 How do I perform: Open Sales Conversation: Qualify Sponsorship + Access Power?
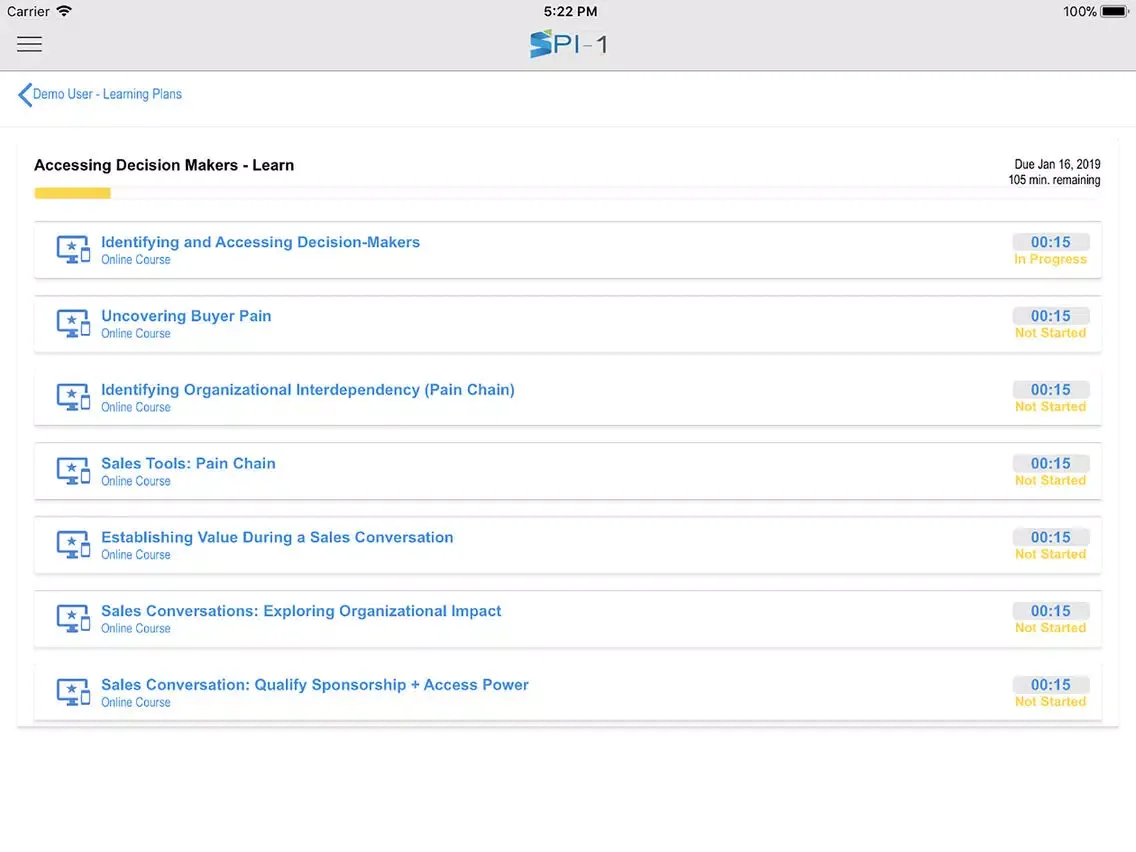[314, 685]
